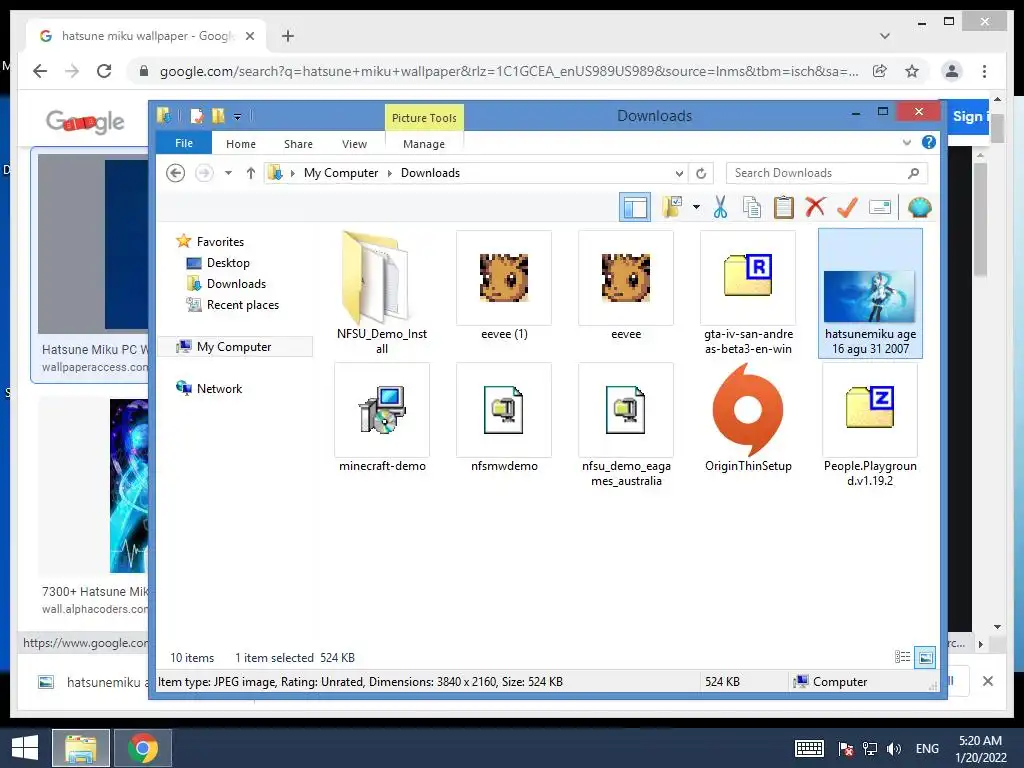Expand address bar history dropdown
Viewport: 1024px width, 768px height.
tap(679, 173)
